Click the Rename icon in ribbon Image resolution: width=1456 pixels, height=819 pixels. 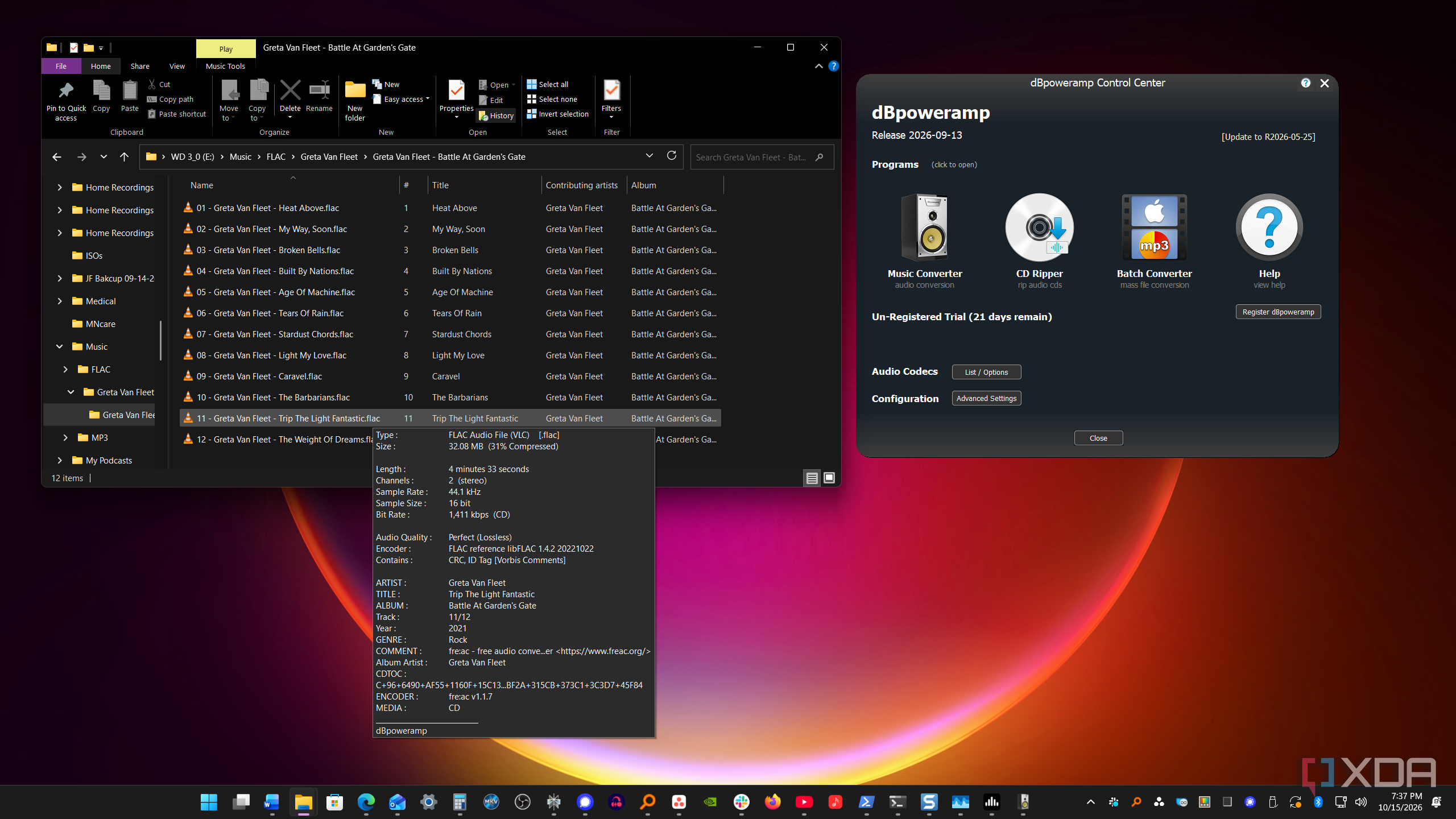pos(319,91)
